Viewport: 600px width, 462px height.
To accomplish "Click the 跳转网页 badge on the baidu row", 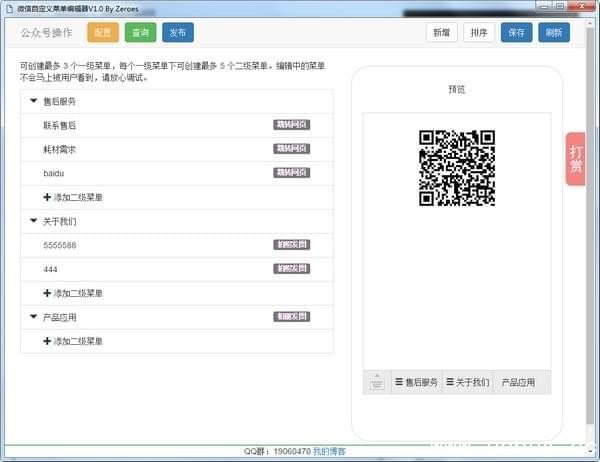I will (291, 173).
